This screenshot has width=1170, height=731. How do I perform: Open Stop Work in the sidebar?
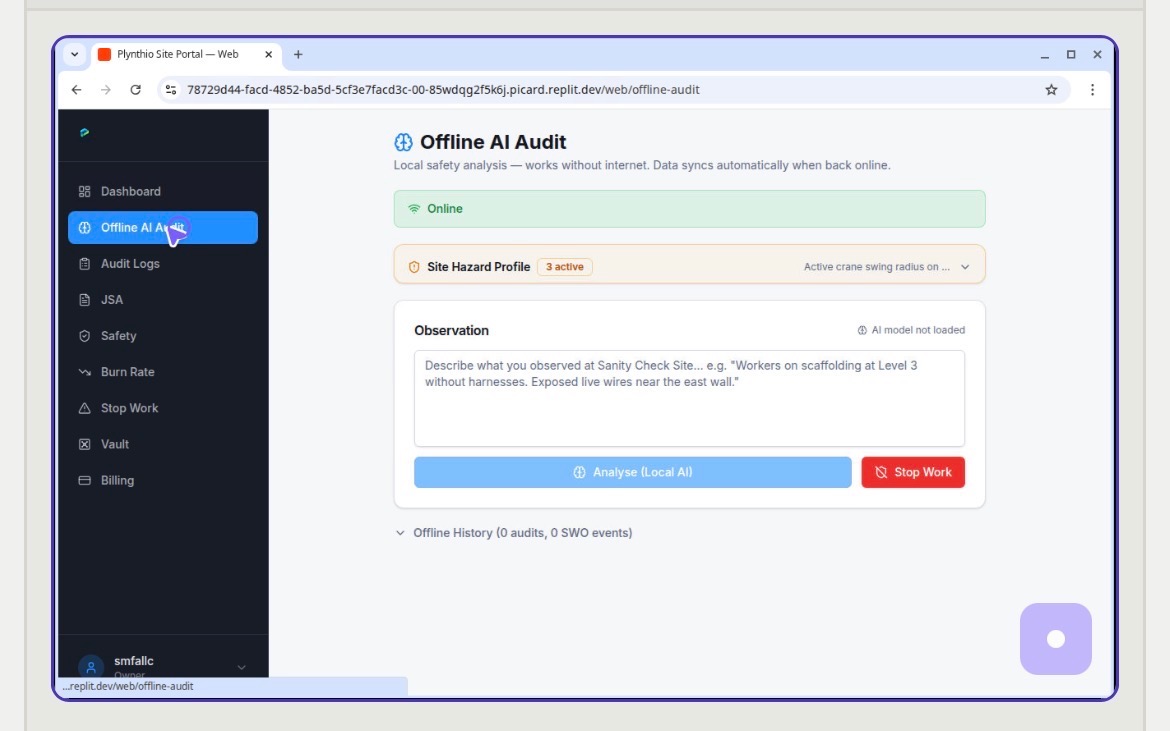(163, 408)
